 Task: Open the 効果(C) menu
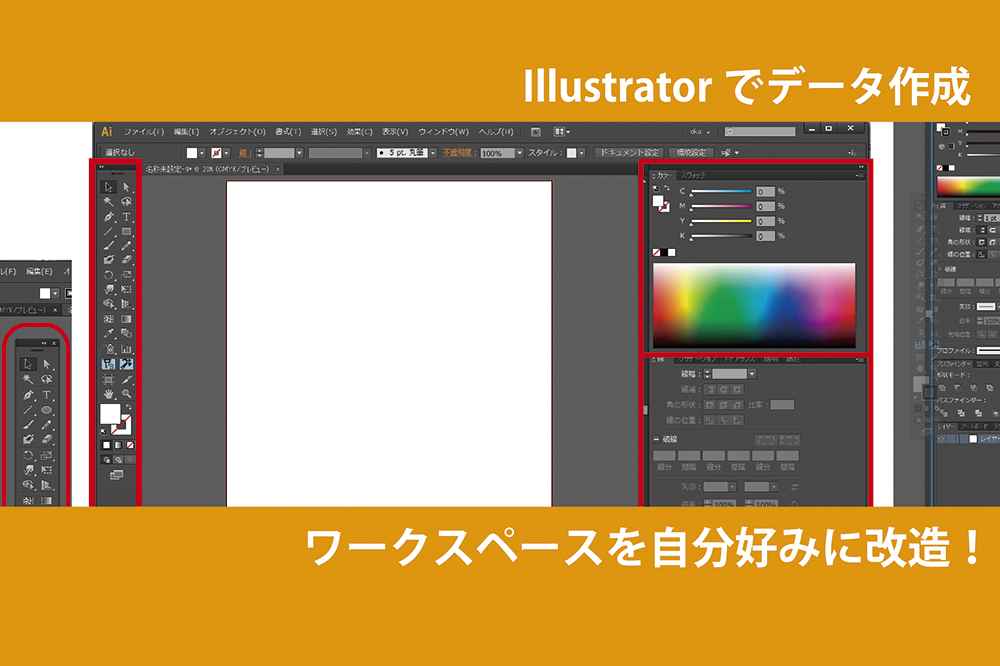tap(359, 132)
